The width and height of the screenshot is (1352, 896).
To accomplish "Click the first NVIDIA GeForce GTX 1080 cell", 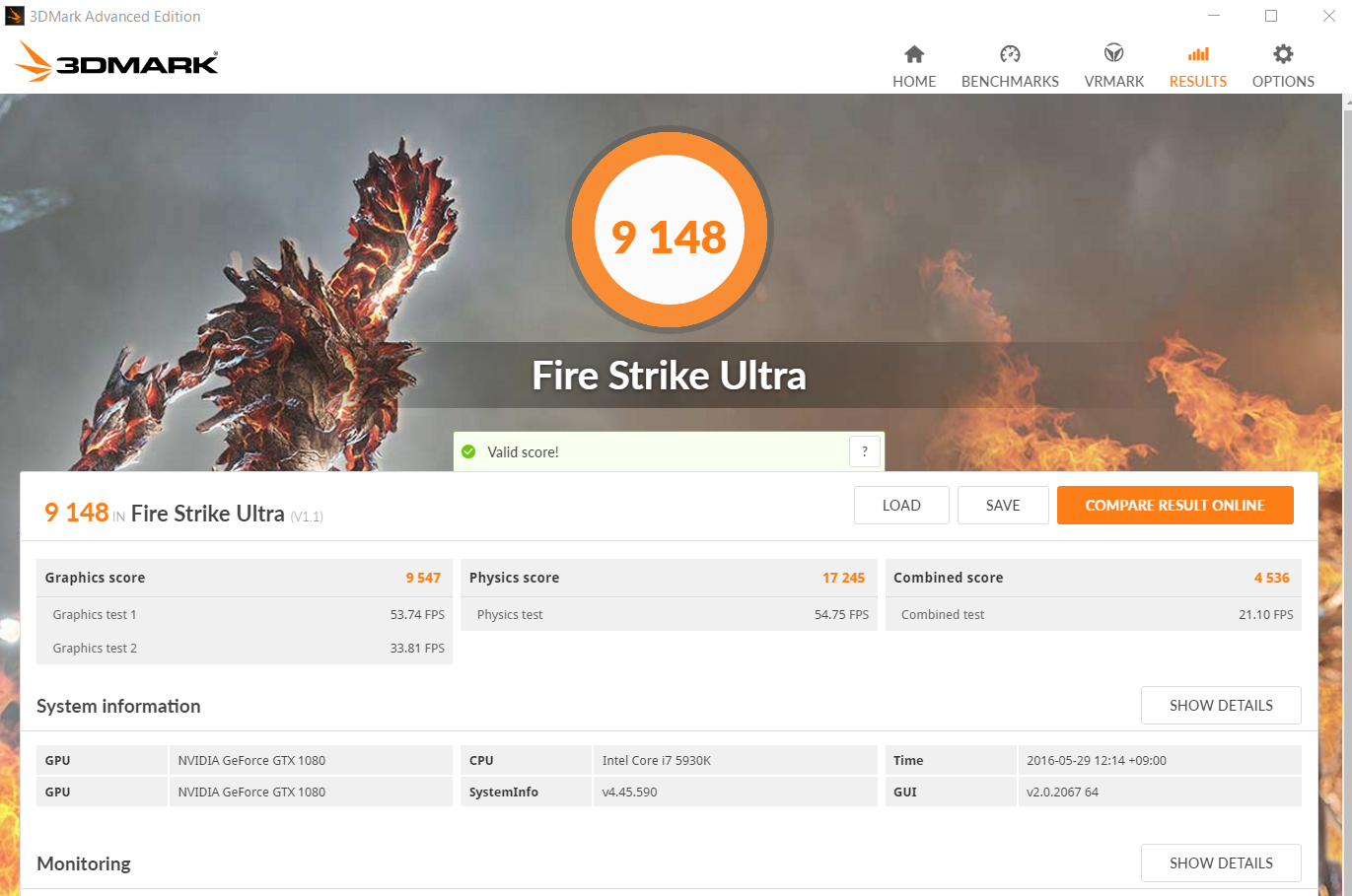I will [311, 760].
